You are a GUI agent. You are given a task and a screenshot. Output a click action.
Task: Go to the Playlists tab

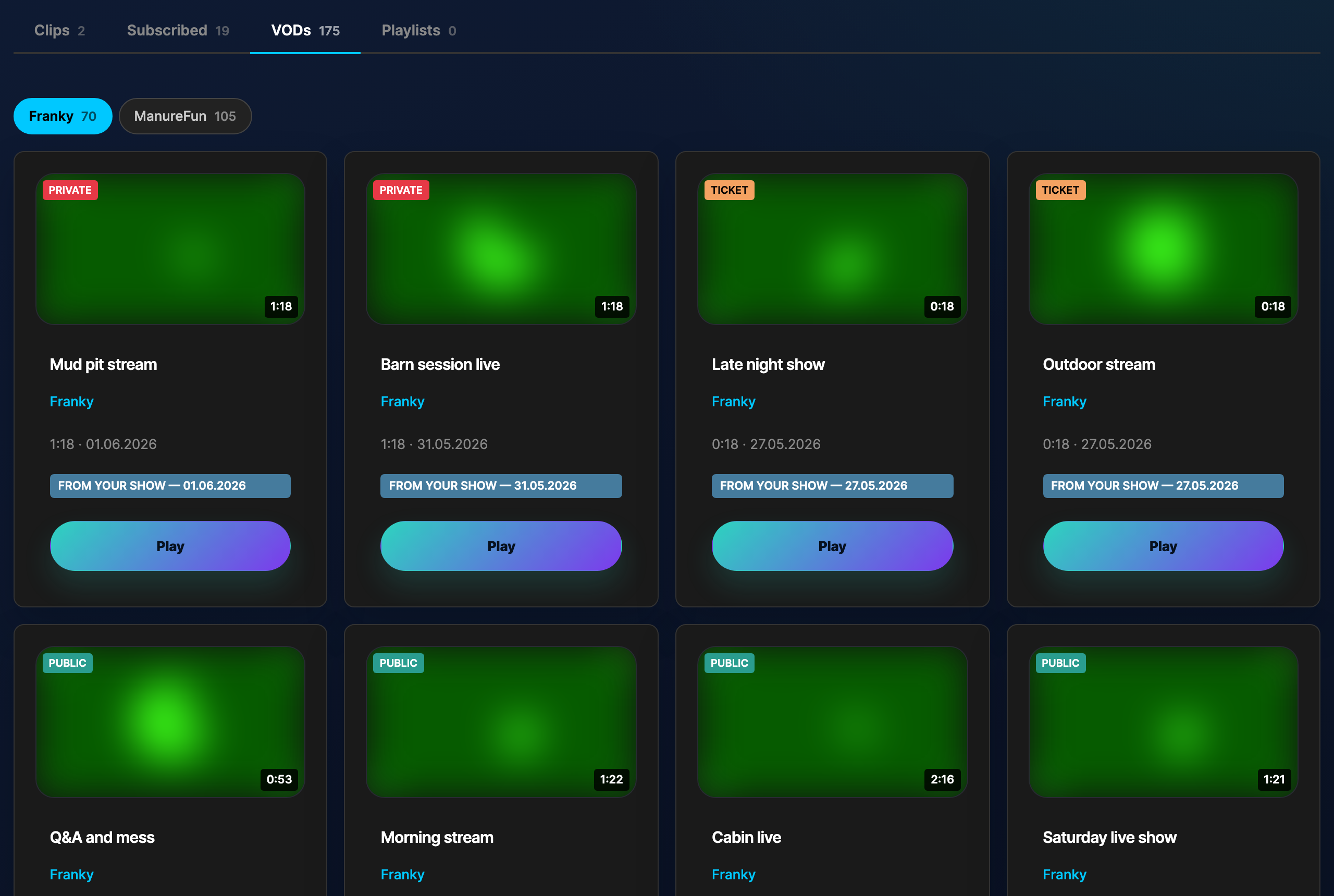pyautogui.click(x=419, y=30)
